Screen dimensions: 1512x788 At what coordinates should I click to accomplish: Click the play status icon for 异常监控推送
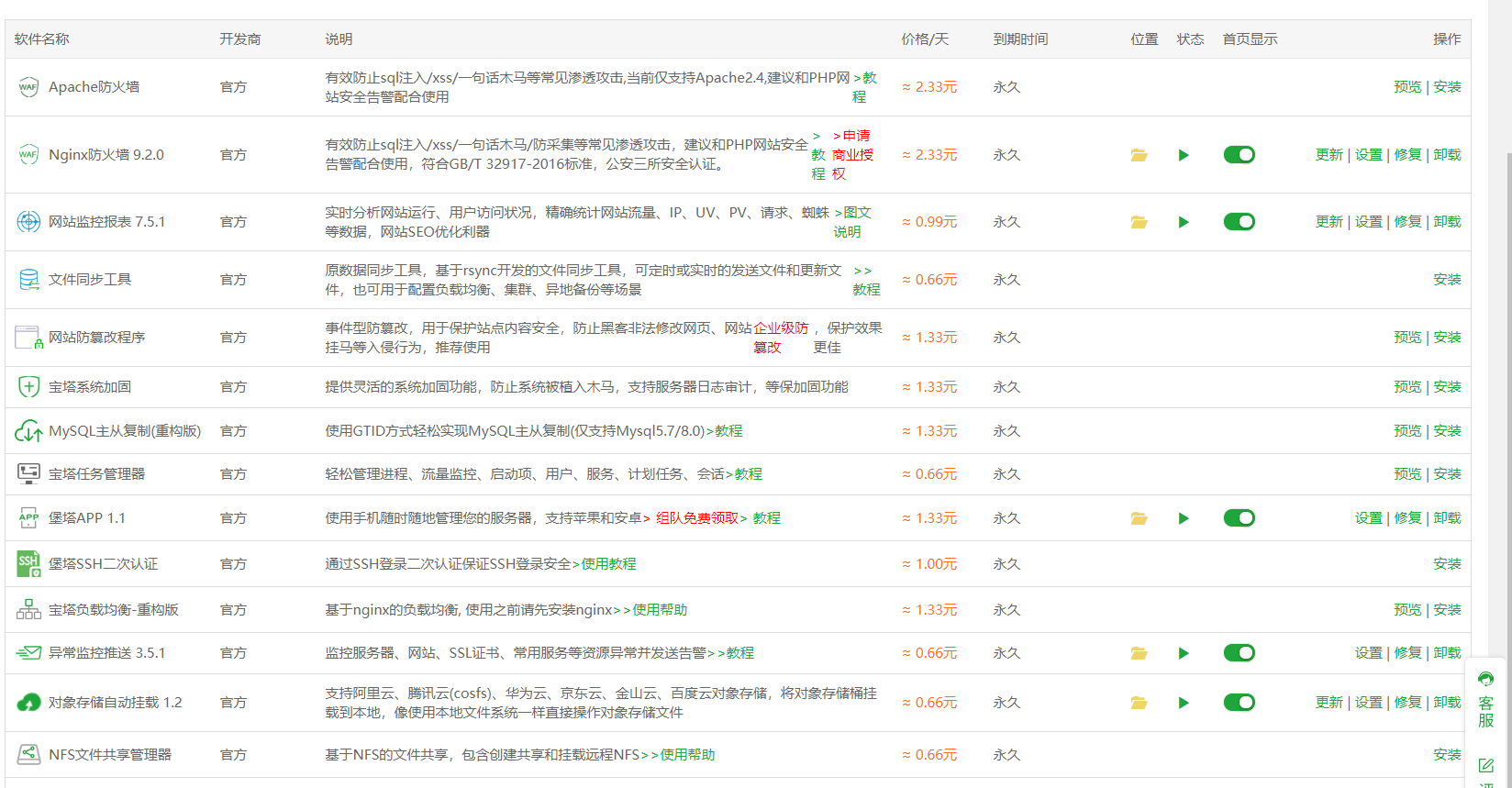[x=1184, y=653]
